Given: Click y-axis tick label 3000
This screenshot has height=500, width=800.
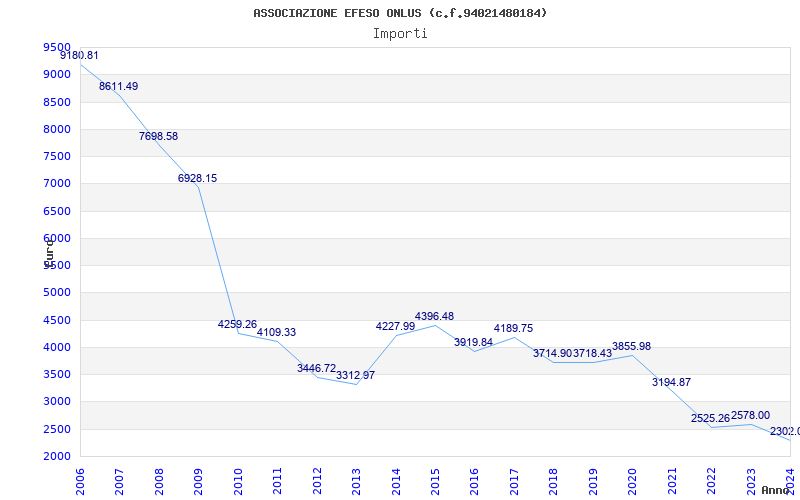Looking at the screenshot, I should click(57, 402).
